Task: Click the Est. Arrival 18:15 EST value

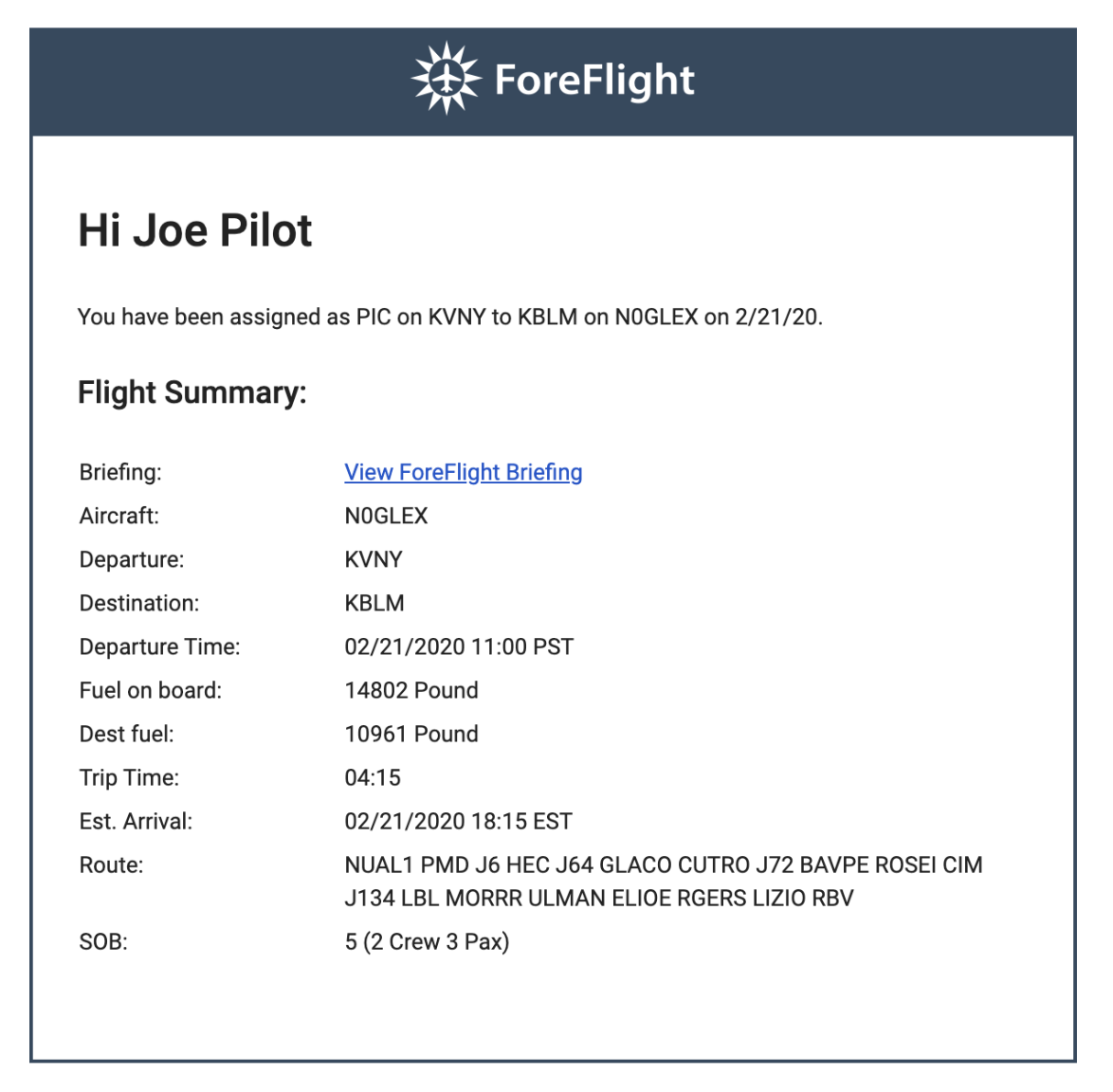Action: [x=458, y=821]
